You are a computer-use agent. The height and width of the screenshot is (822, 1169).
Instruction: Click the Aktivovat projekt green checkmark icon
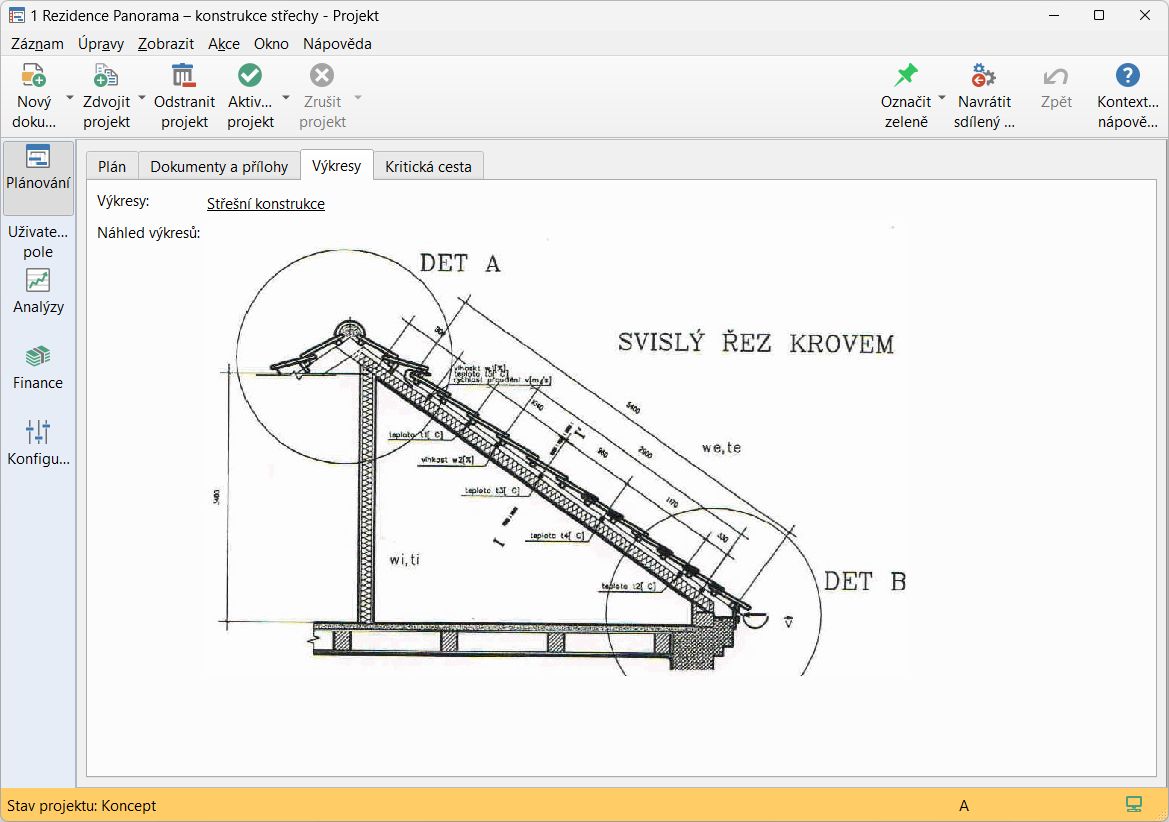pos(250,76)
